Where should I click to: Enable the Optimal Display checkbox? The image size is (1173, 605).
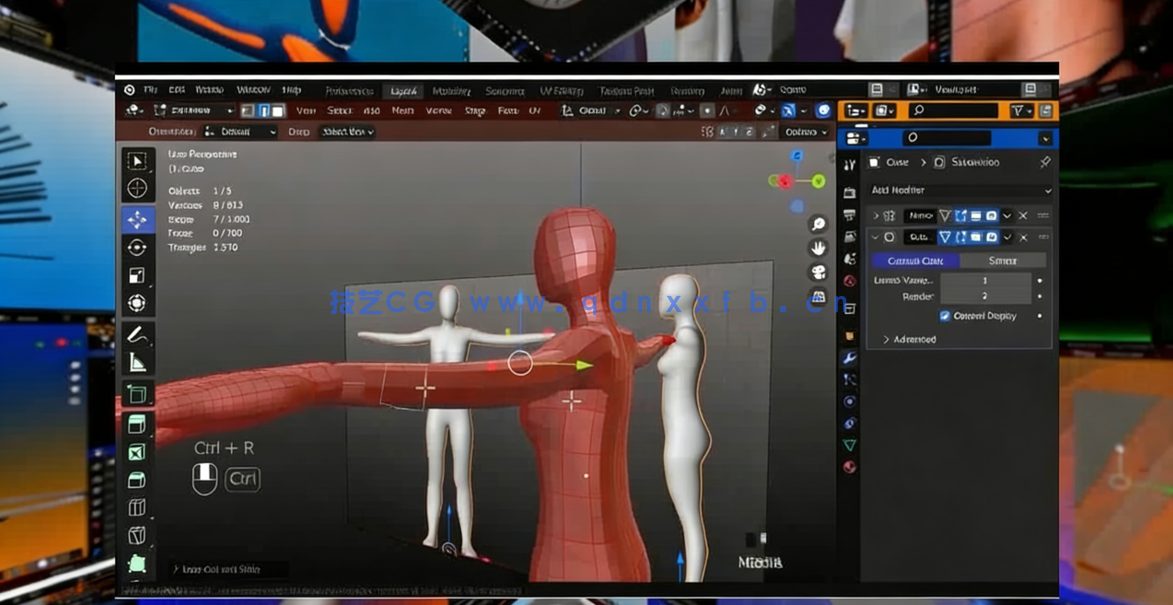click(943, 316)
